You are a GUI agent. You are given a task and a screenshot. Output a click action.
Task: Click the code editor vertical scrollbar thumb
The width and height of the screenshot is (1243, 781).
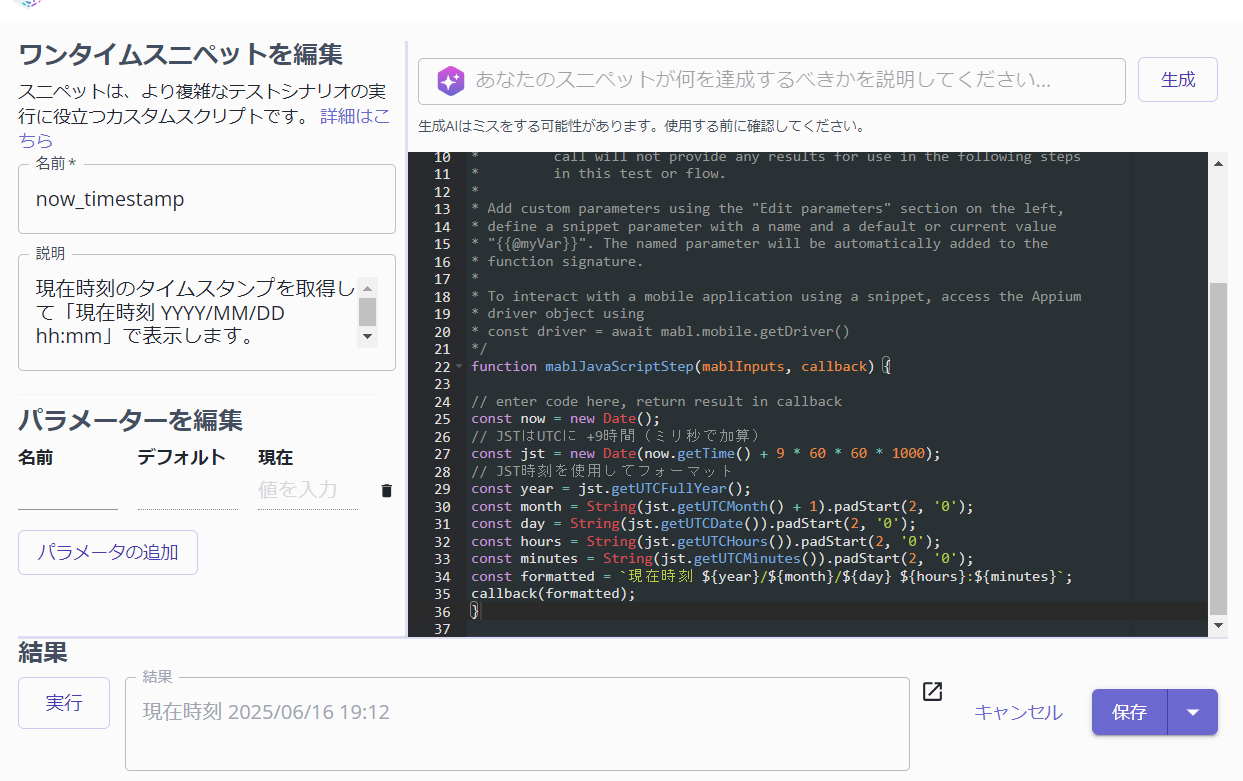click(1218, 448)
